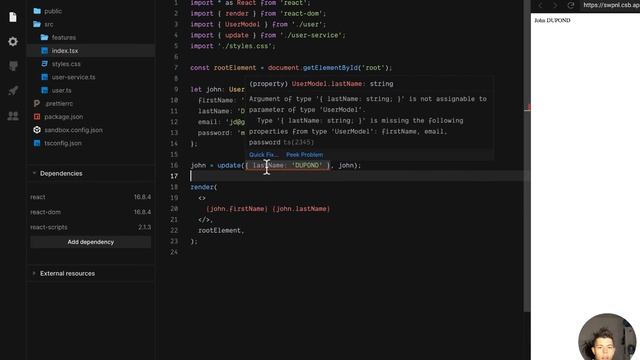This screenshot has height=360, width=640.
Task: Click 'DUPOND' string on line 16
Action: [307, 165]
